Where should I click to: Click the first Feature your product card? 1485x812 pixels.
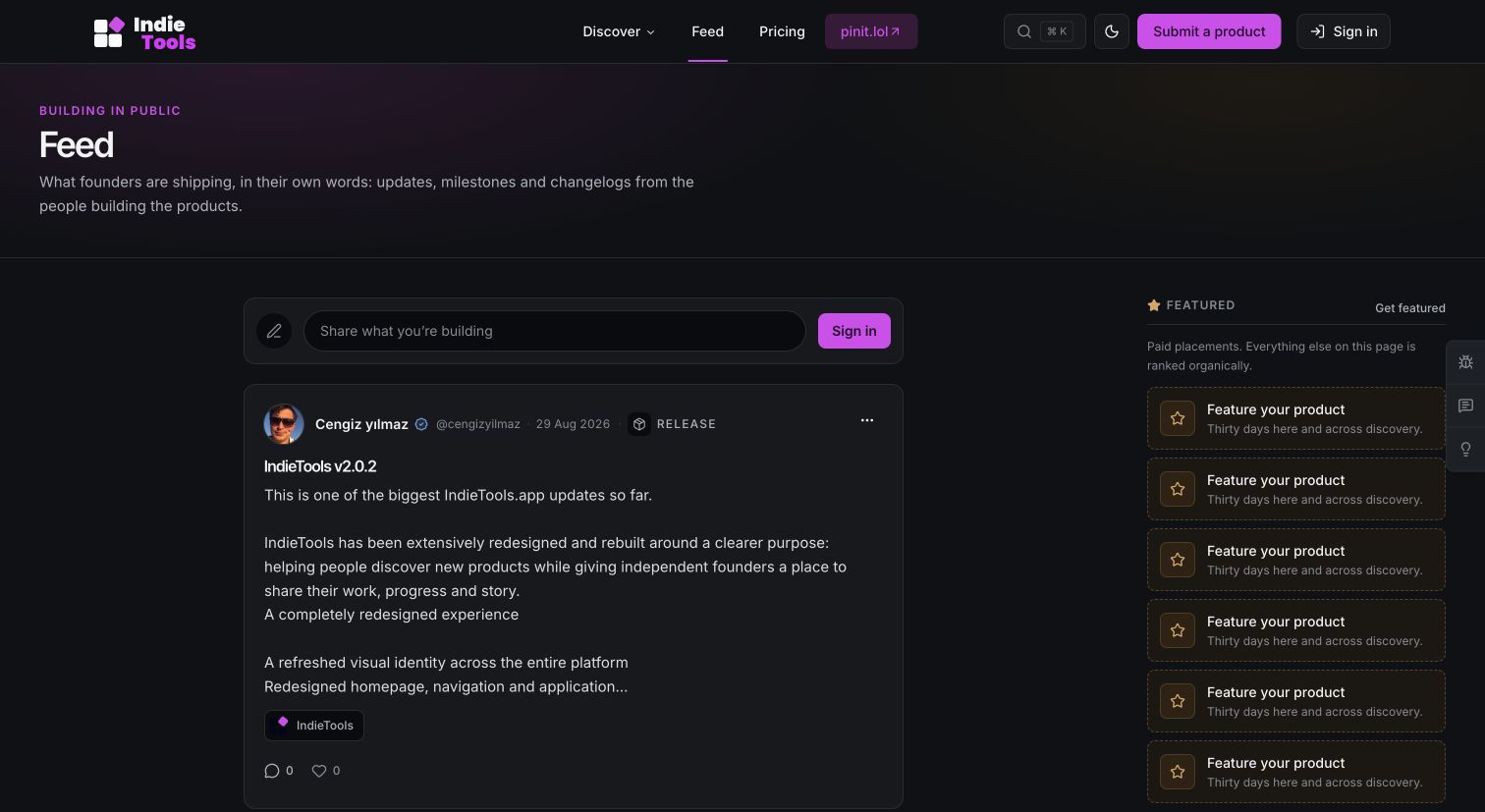pyautogui.click(x=1296, y=418)
